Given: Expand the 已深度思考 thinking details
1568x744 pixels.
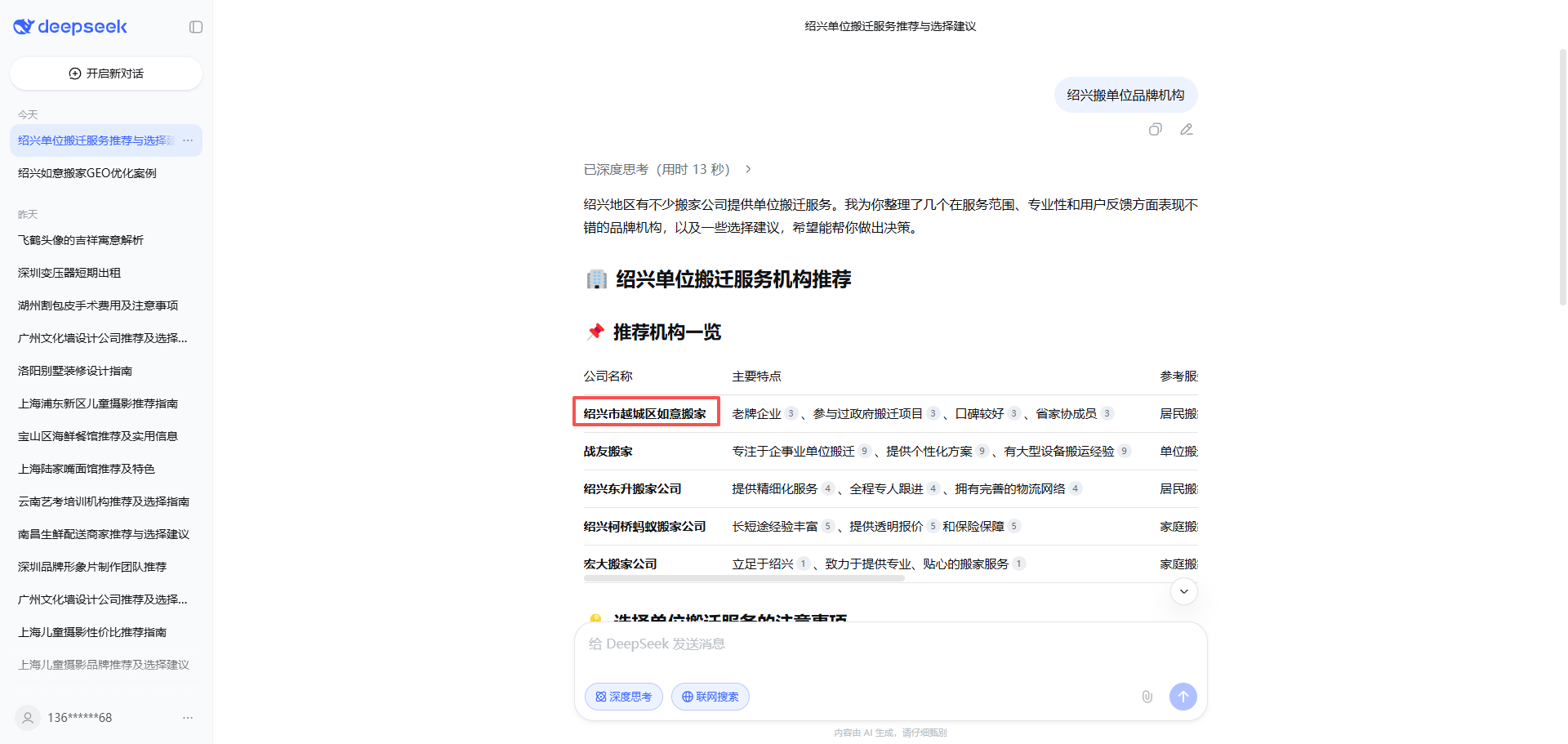Looking at the screenshot, I should point(666,169).
